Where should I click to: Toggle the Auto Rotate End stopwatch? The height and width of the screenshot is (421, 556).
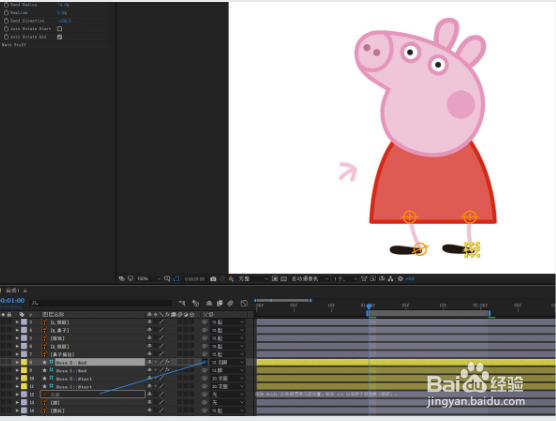click(x=6, y=37)
